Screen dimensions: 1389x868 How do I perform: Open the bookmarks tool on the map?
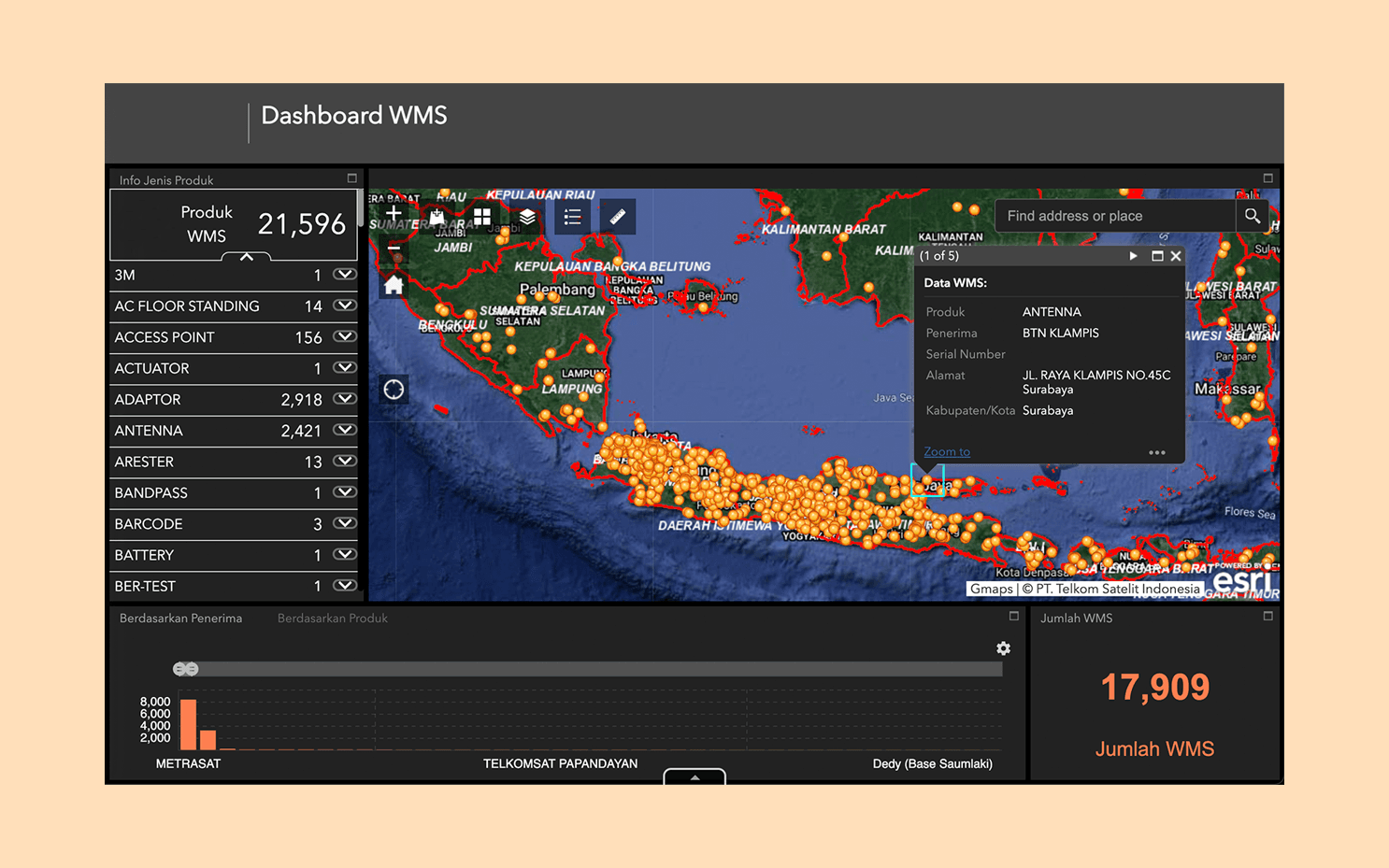(437, 217)
